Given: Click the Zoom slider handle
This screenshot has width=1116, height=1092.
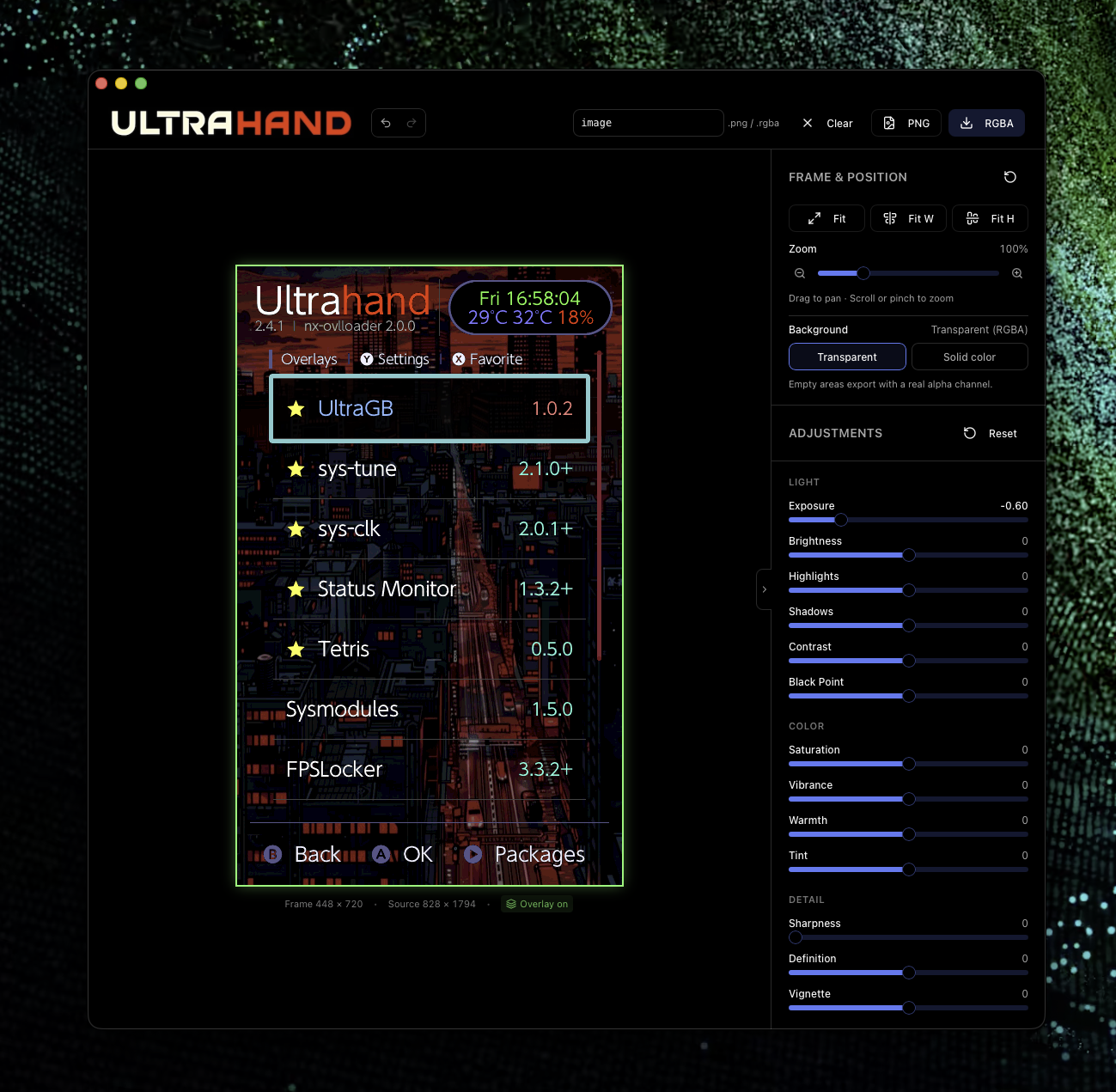Looking at the screenshot, I should (863, 273).
